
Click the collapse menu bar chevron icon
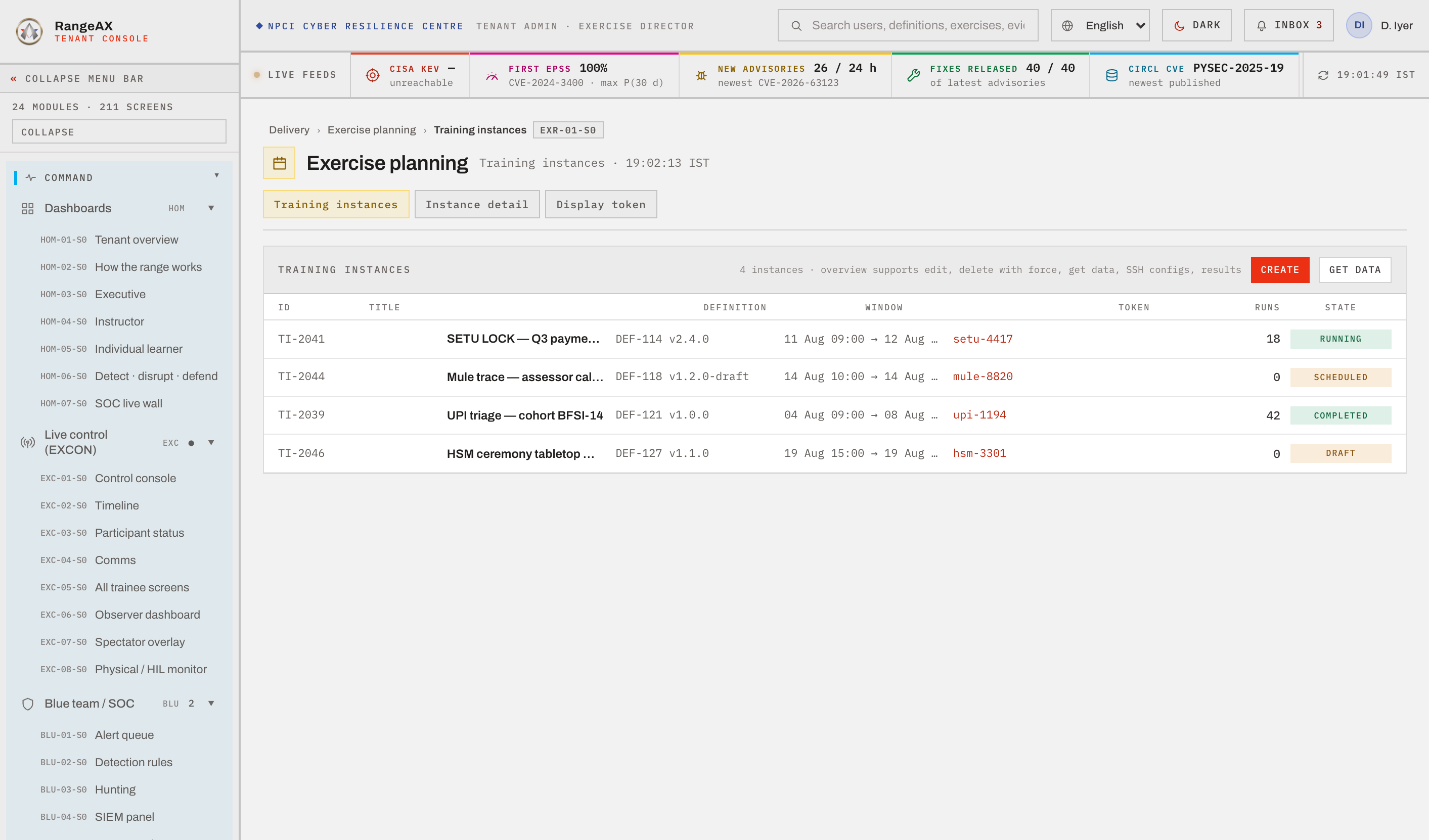(14, 78)
